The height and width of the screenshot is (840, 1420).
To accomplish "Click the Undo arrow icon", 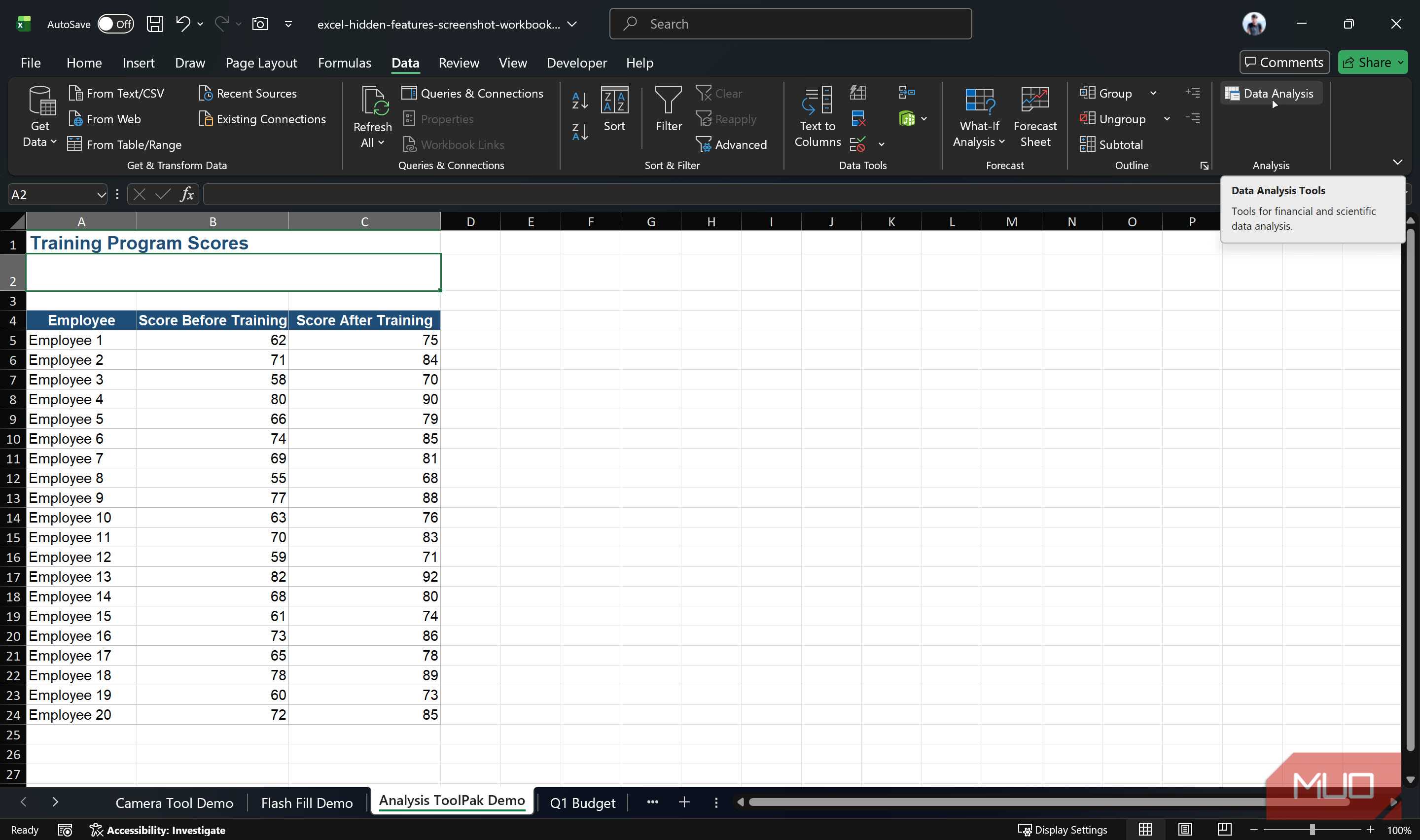I will [x=182, y=24].
